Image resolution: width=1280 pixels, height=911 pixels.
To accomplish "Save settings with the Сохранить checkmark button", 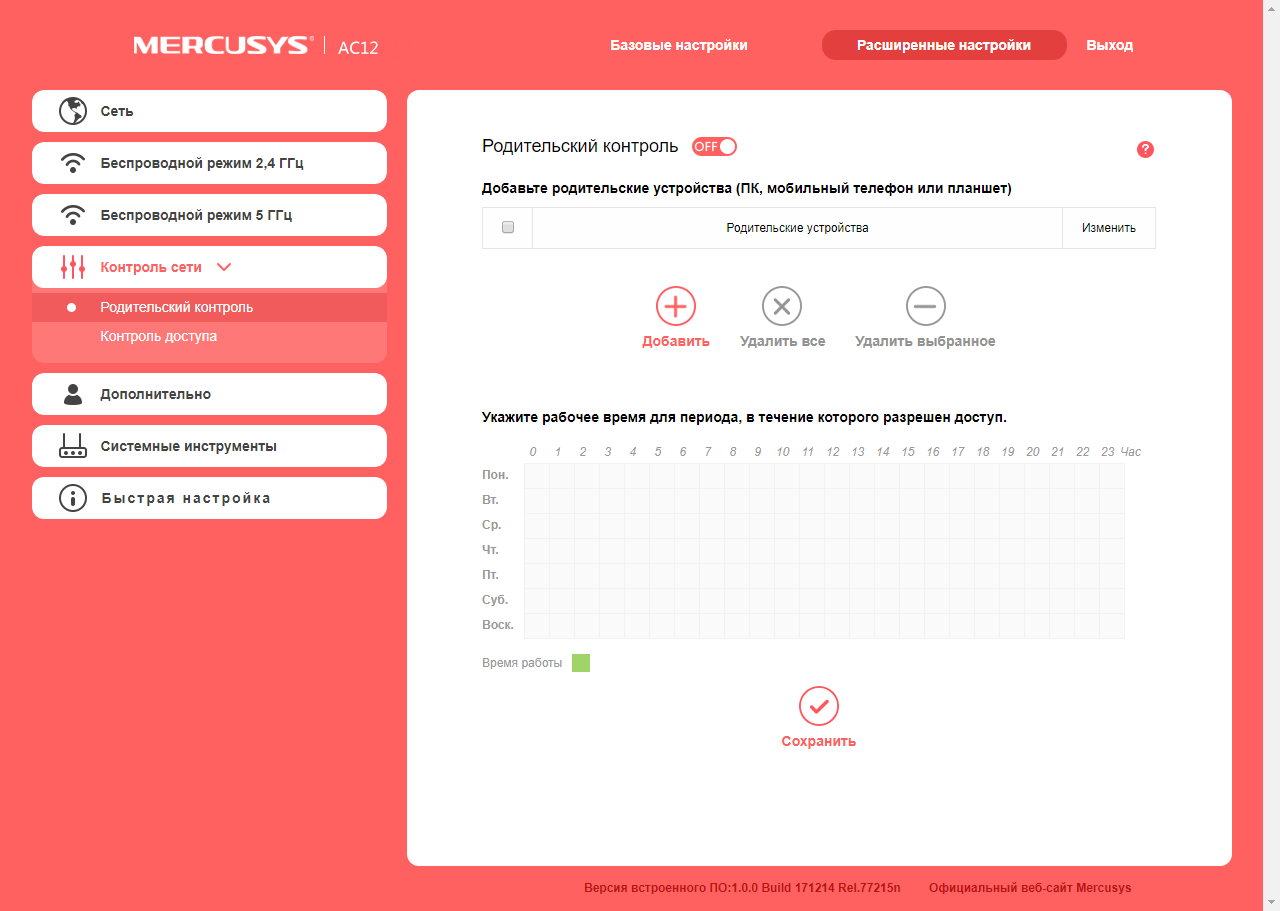I will [x=819, y=706].
